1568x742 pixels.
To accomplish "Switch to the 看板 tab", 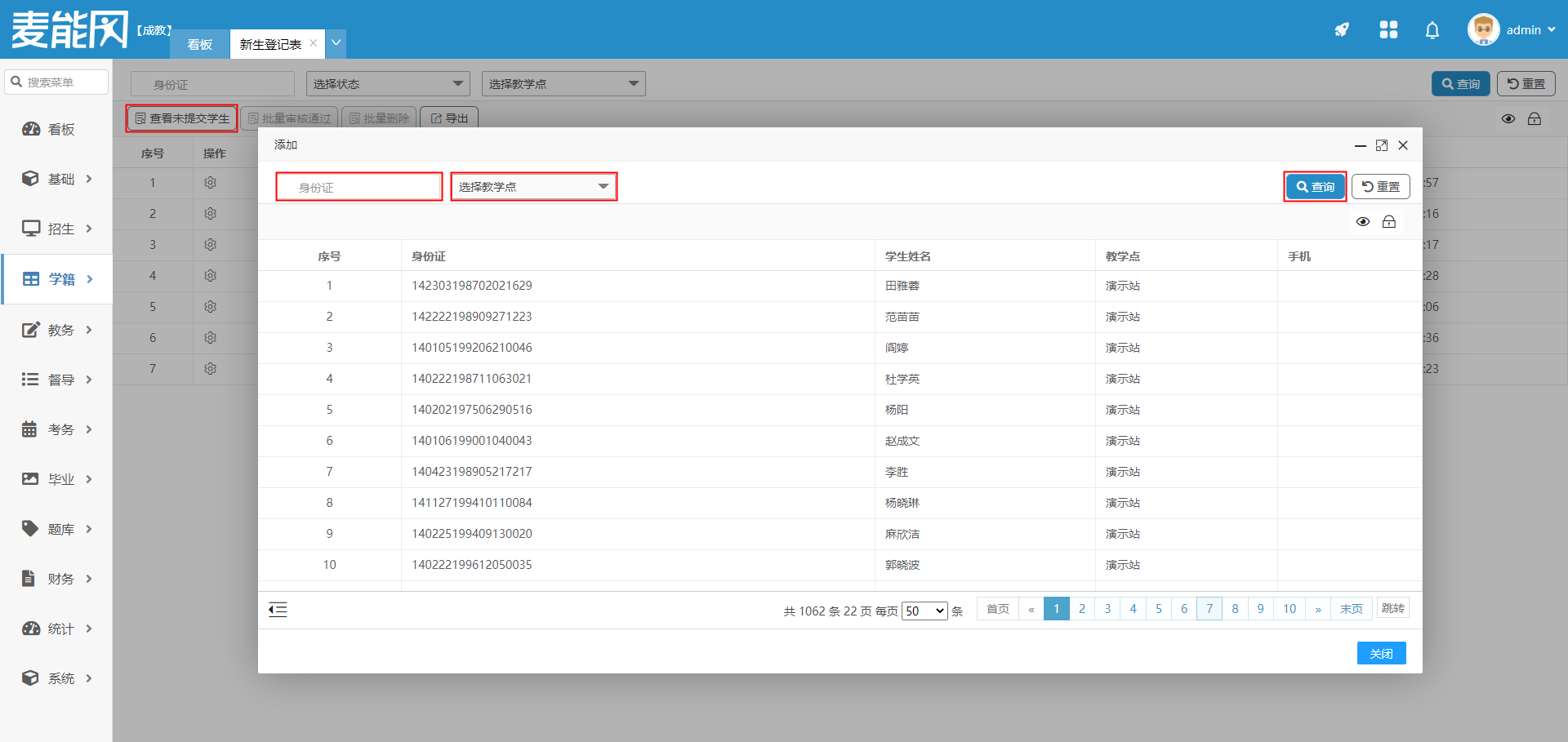I will [199, 44].
